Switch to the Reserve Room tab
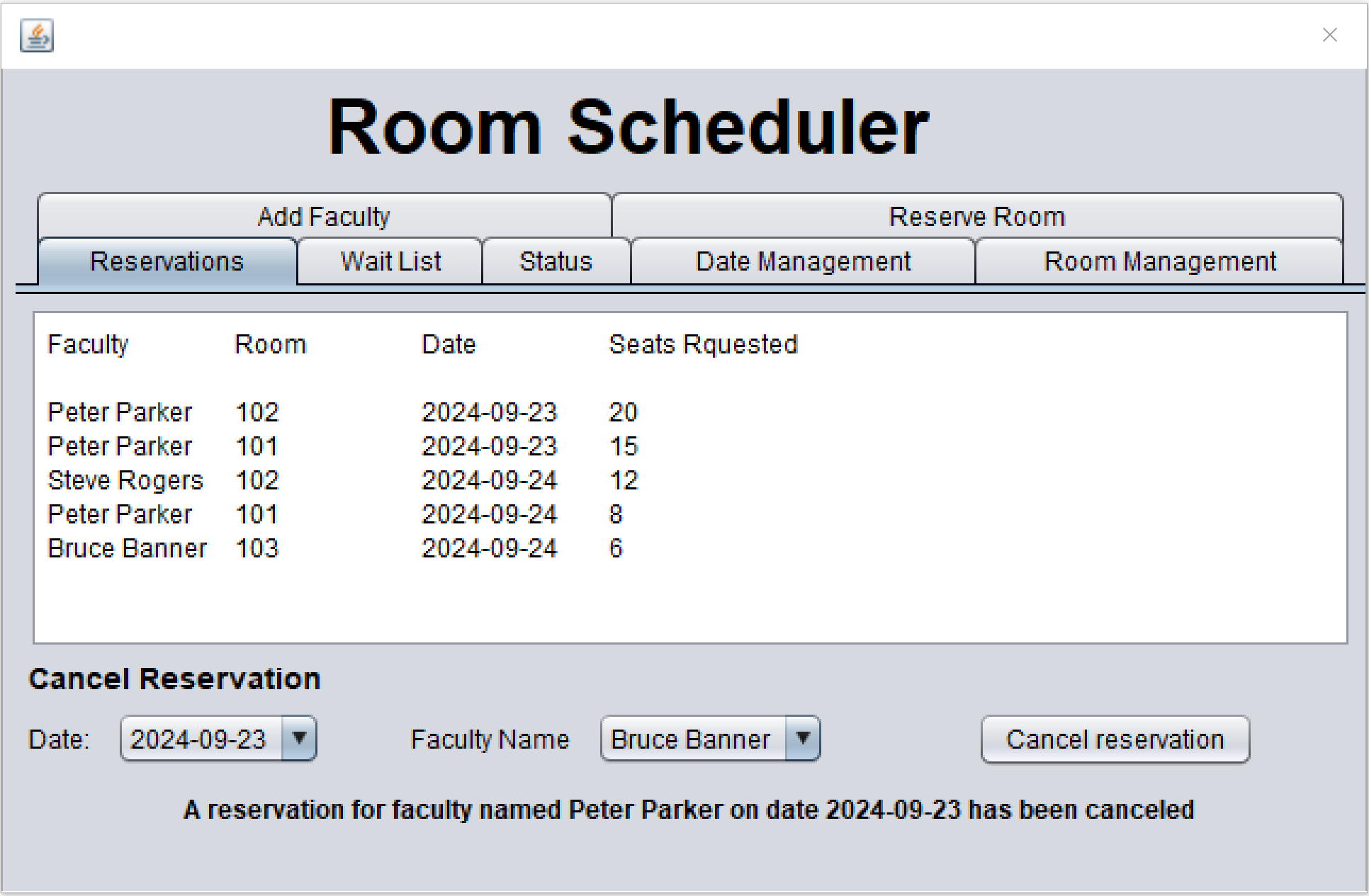 click(x=976, y=217)
